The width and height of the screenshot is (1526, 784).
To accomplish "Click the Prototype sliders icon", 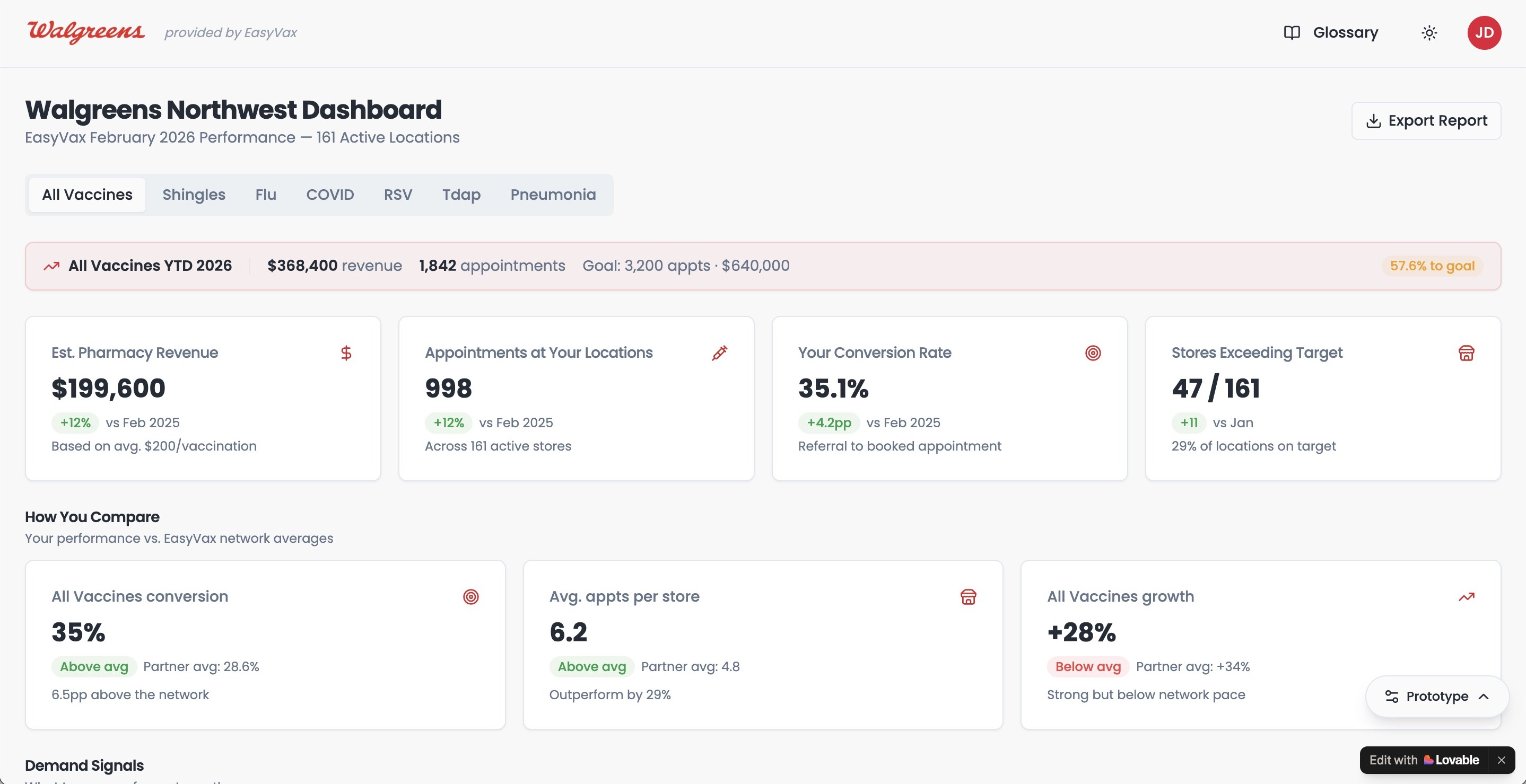I will point(1391,697).
